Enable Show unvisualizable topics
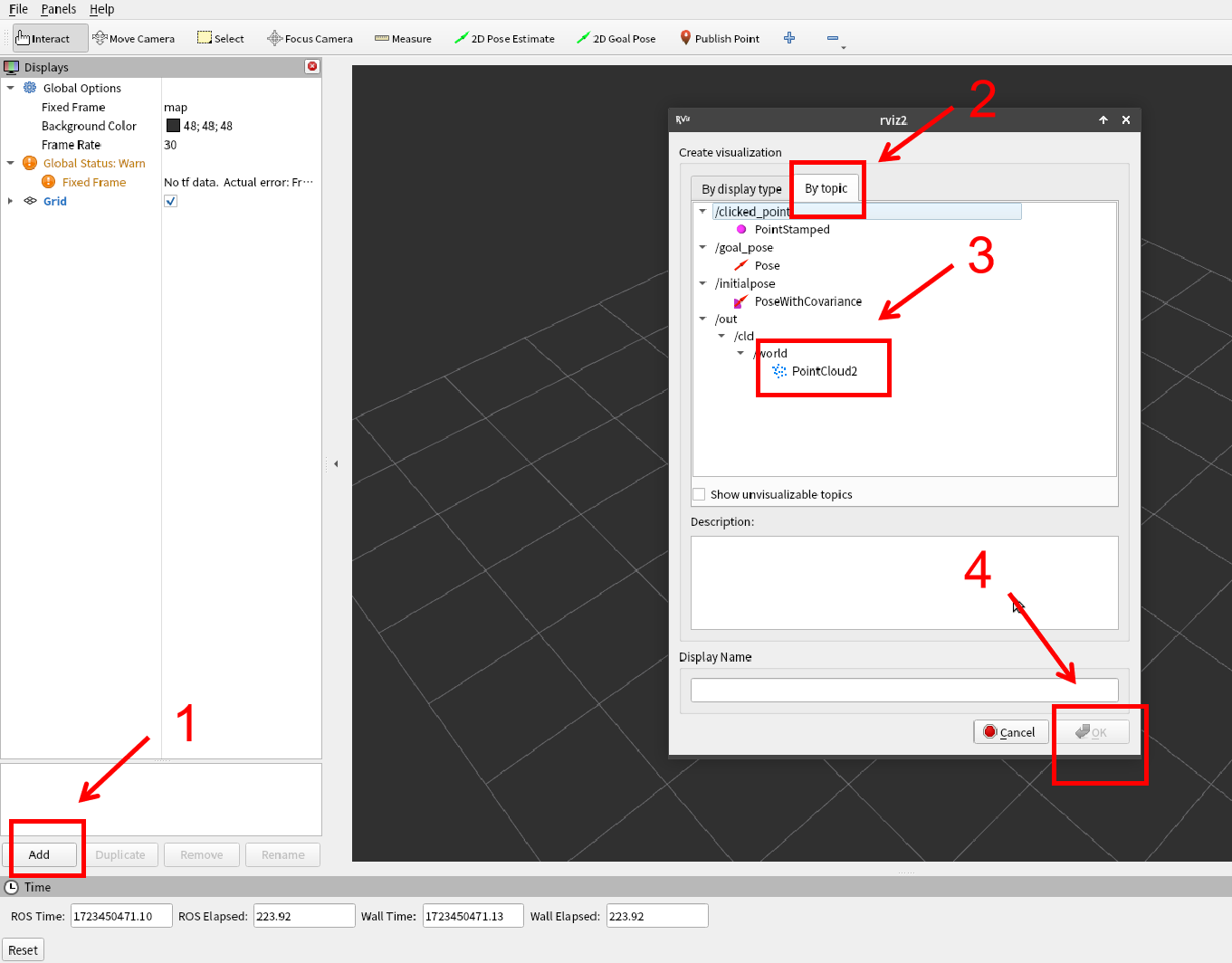The image size is (1232, 963). coord(699,494)
